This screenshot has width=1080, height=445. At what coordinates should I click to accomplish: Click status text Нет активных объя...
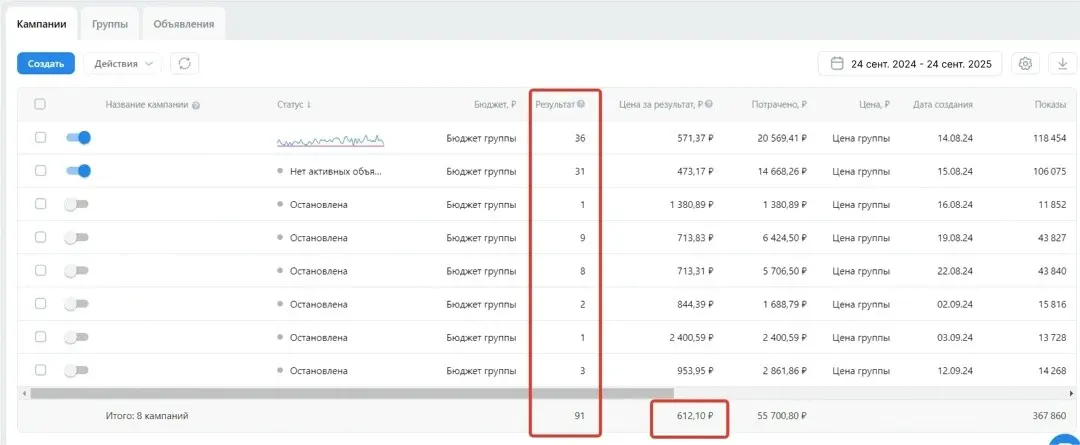point(335,171)
